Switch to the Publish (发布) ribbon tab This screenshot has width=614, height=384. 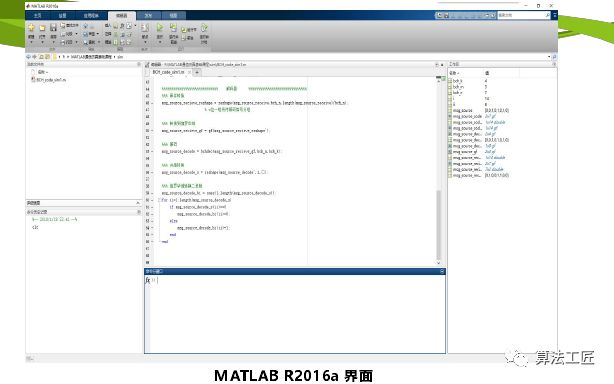point(148,15)
